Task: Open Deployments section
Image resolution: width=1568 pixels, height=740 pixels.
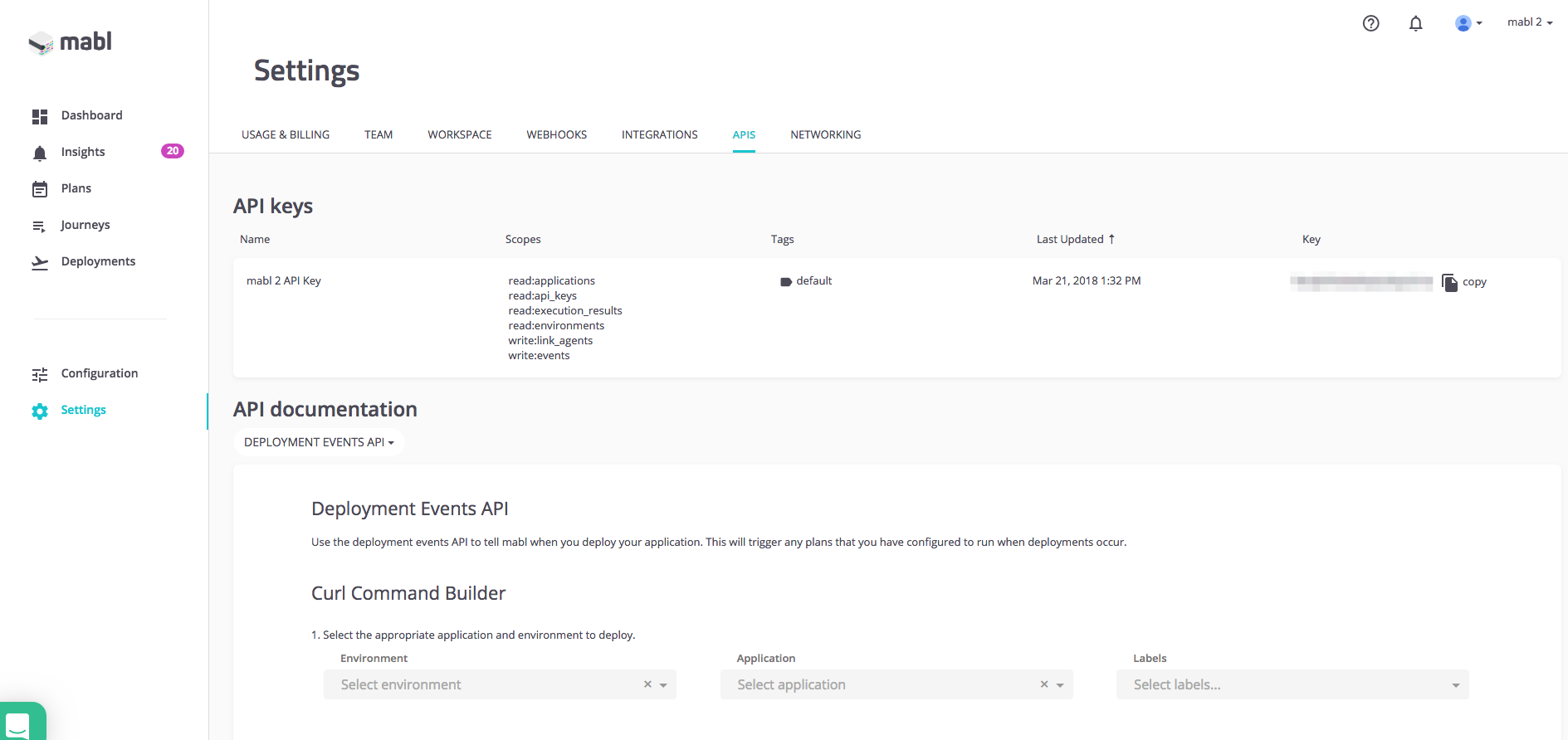Action: pos(98,261)
